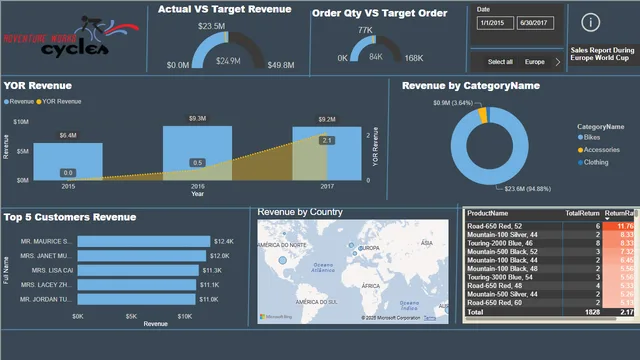Viewport: 640px width, 360px height.
Task: Click the sort arrow under ReturnRate header
Action: tap(607, 219)
